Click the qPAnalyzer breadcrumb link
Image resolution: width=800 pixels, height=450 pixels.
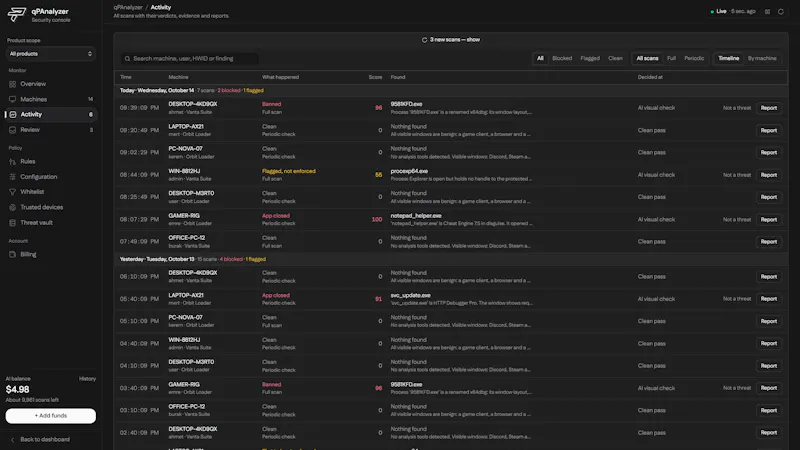pos(128,8)
